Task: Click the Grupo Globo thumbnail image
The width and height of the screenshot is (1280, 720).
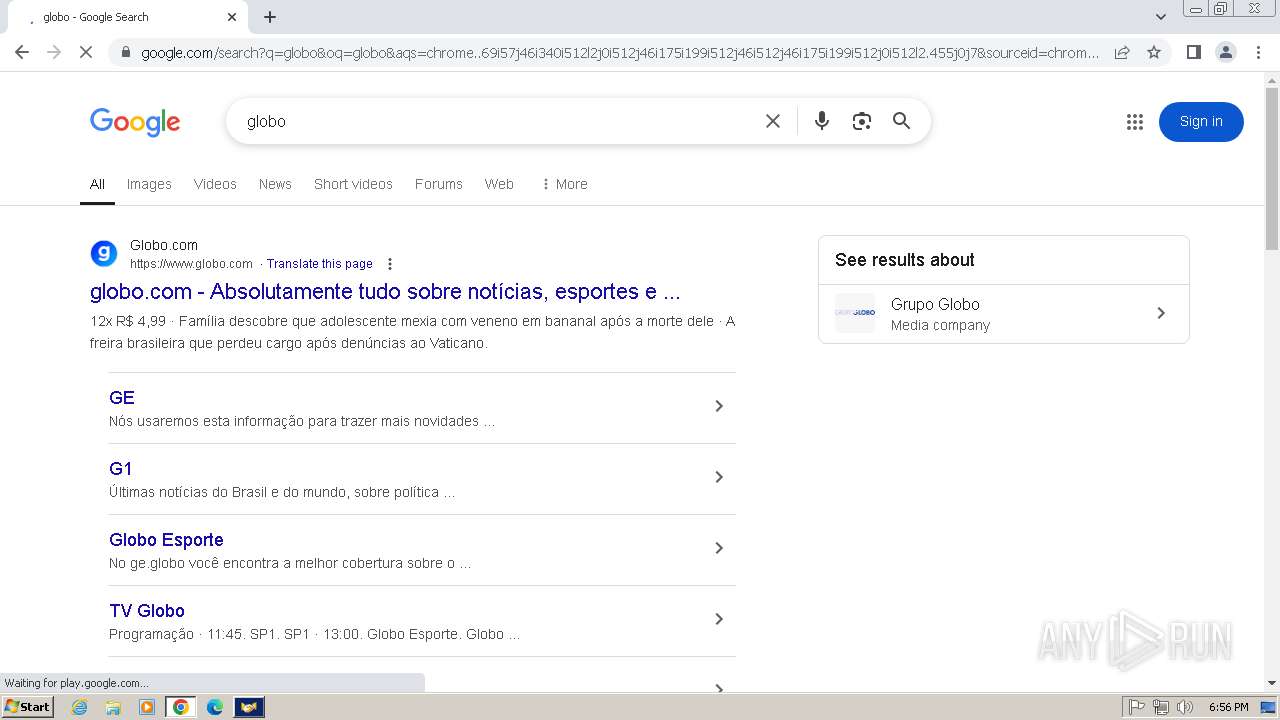Action: pos(855,313)
